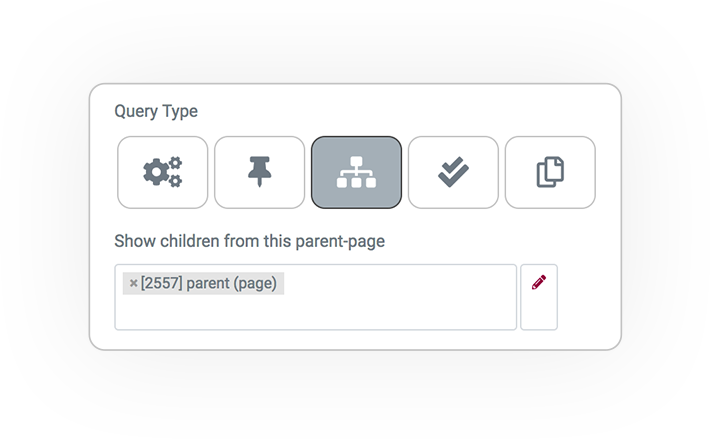Select the hierarchy sitemap query type
Screen dimensions: 710x439
click(x=356, y=172)
